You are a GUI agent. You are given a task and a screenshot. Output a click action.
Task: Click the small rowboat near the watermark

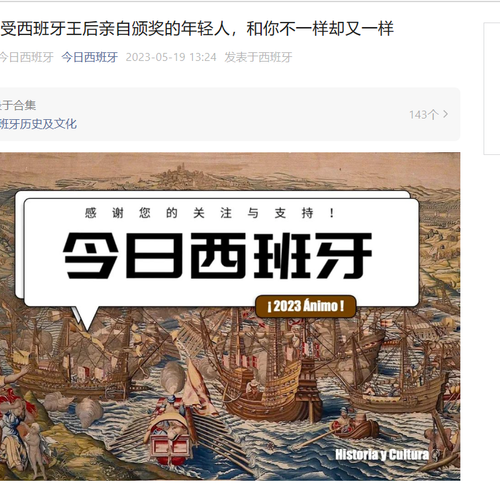354,428
